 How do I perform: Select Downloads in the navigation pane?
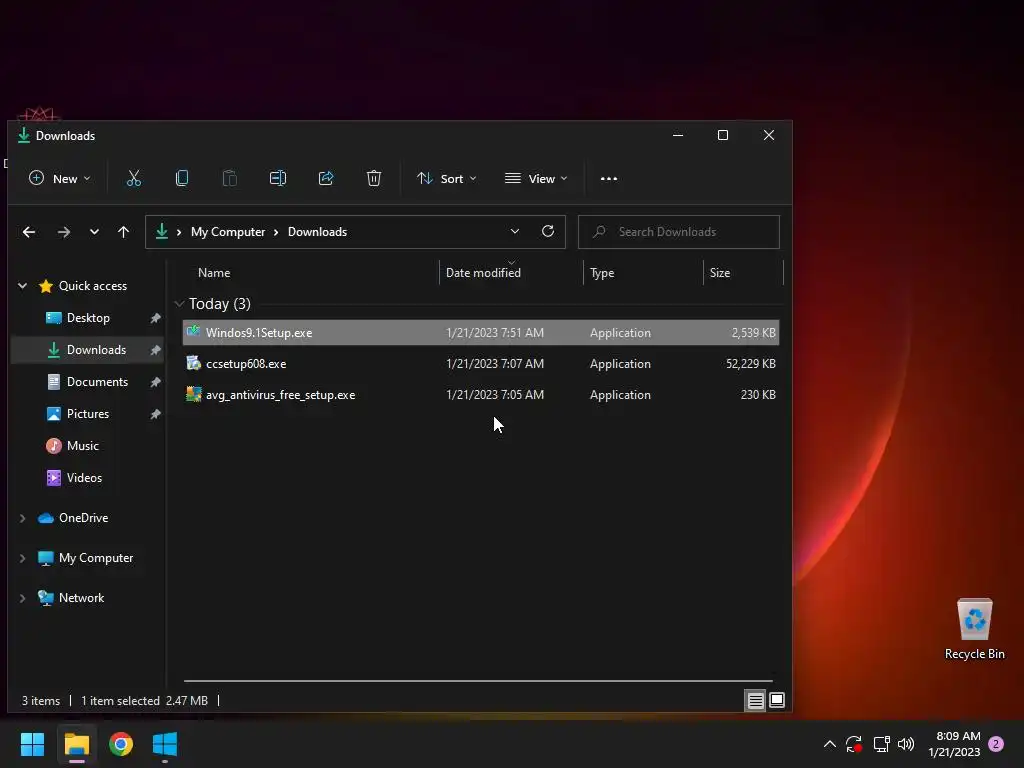[96, 350]
